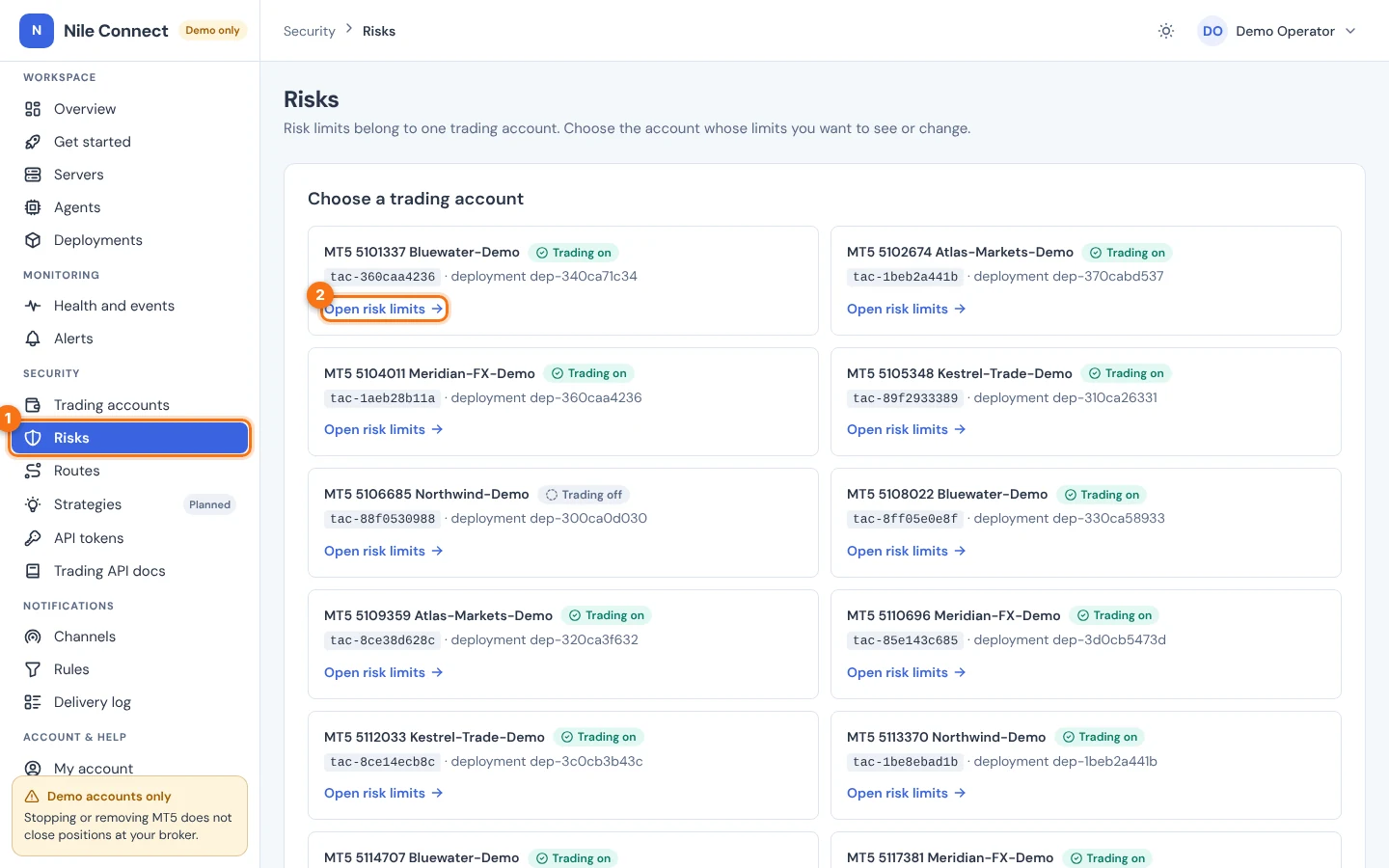Screen dimensions: 1389x868
Task: Open Overview via its grid icon
Action: pyautogui.click(x=33, y=109)
